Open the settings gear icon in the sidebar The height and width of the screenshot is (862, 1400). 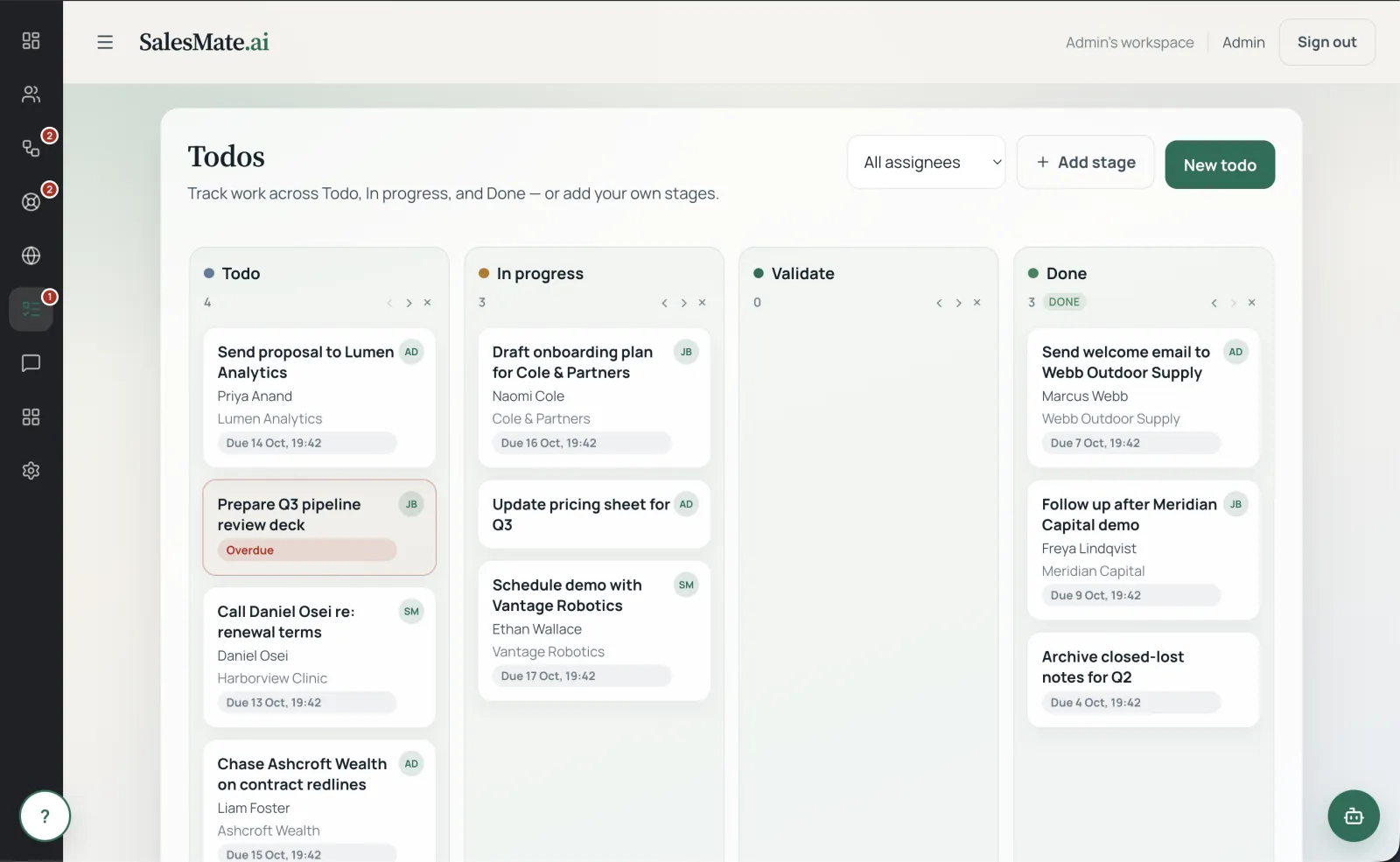coord(31,471)
